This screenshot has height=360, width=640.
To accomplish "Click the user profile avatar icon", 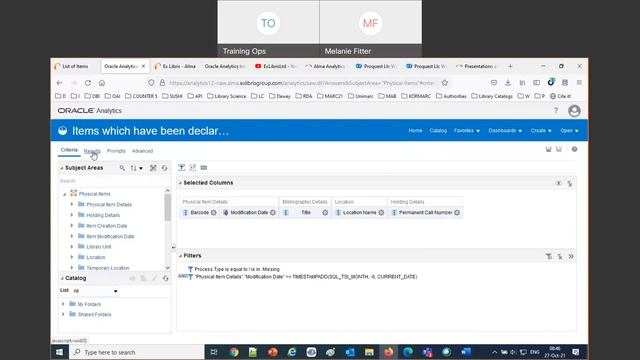I will 574,111.
